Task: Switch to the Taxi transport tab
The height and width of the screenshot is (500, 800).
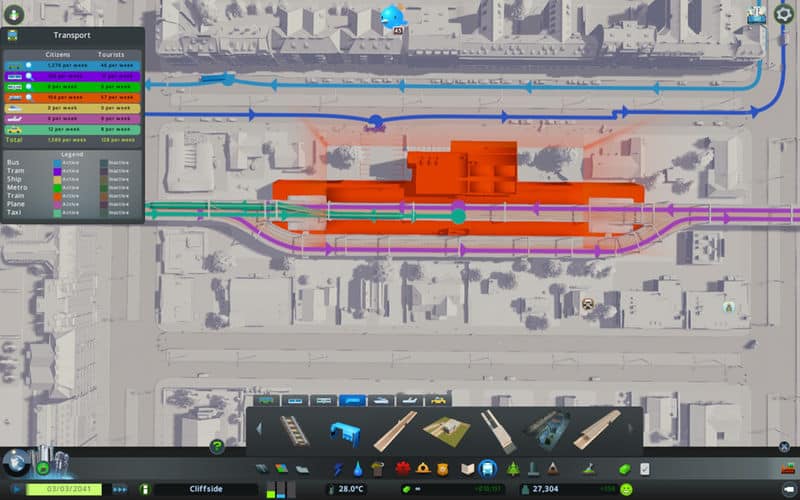Action: 438,400
